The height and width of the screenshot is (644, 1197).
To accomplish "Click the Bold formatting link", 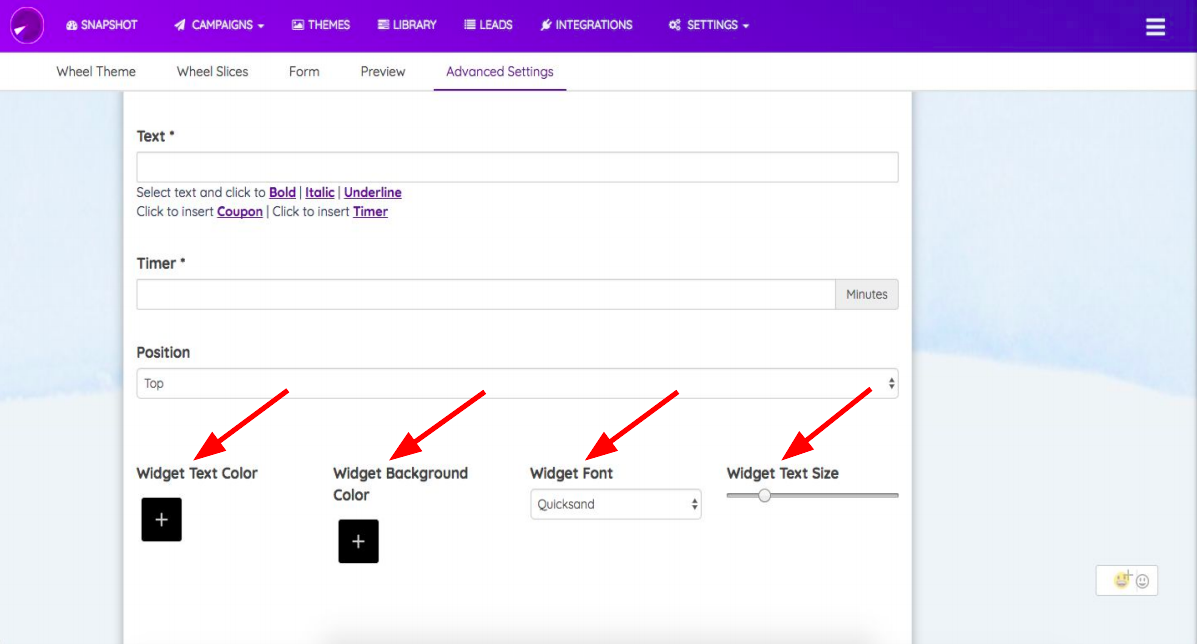I will (282, 192).
